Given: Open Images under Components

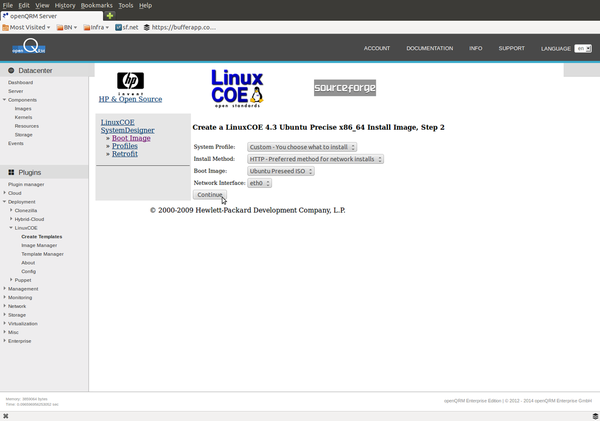Looking at the screenshot, I should 23,109.
